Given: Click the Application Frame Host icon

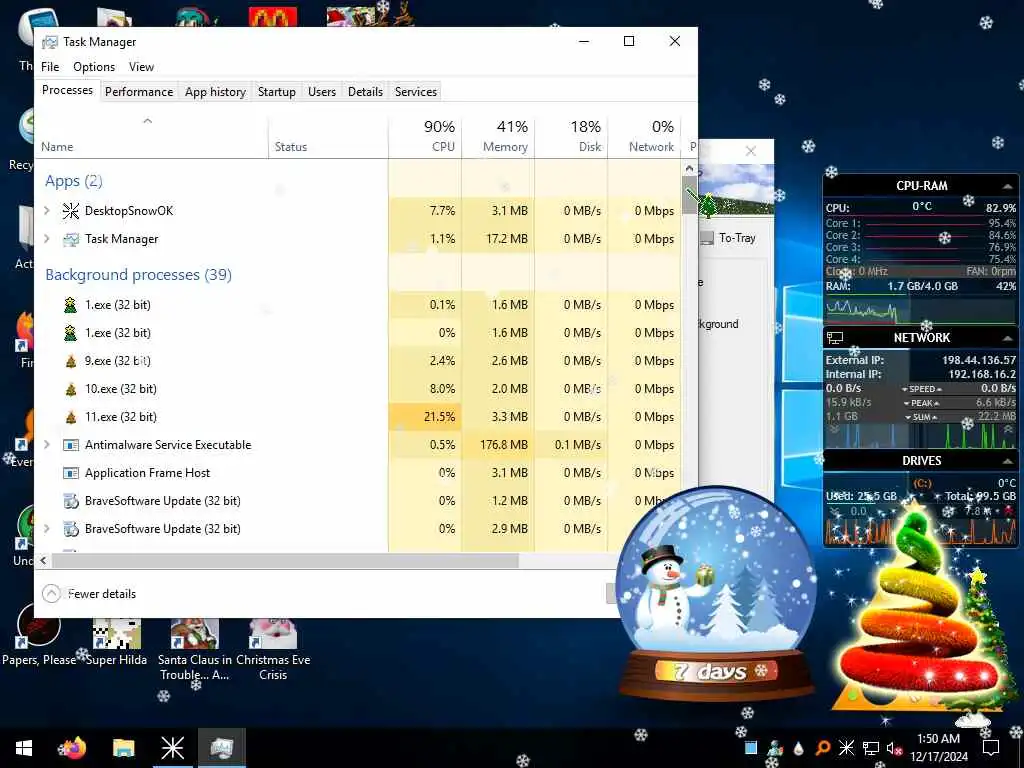Looking at the screenshot, I should tap(71, 473).
